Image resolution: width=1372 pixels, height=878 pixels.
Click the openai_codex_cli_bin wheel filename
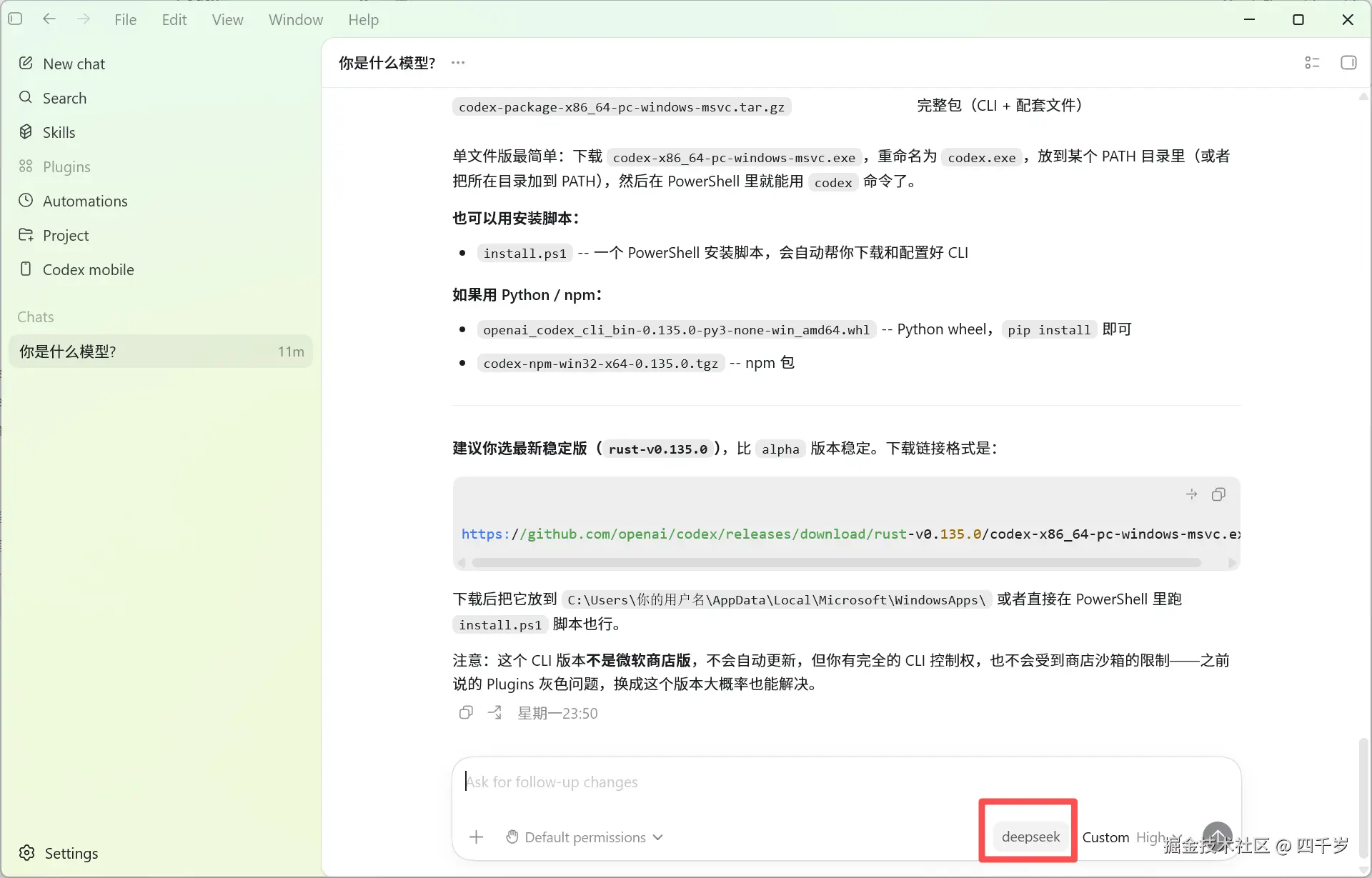[x=676, y=330]
